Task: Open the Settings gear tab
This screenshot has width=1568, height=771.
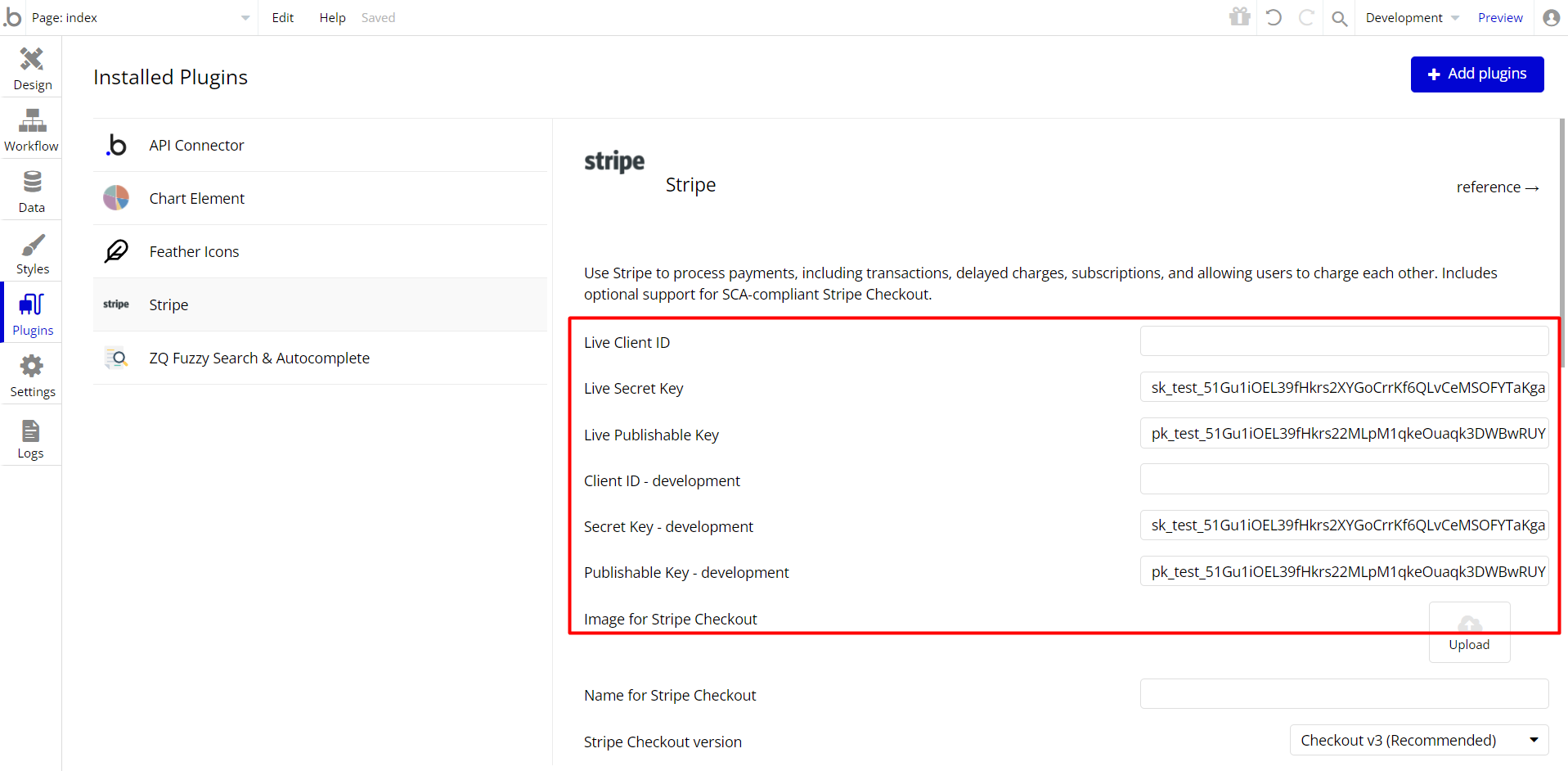Action: point(32,366)
